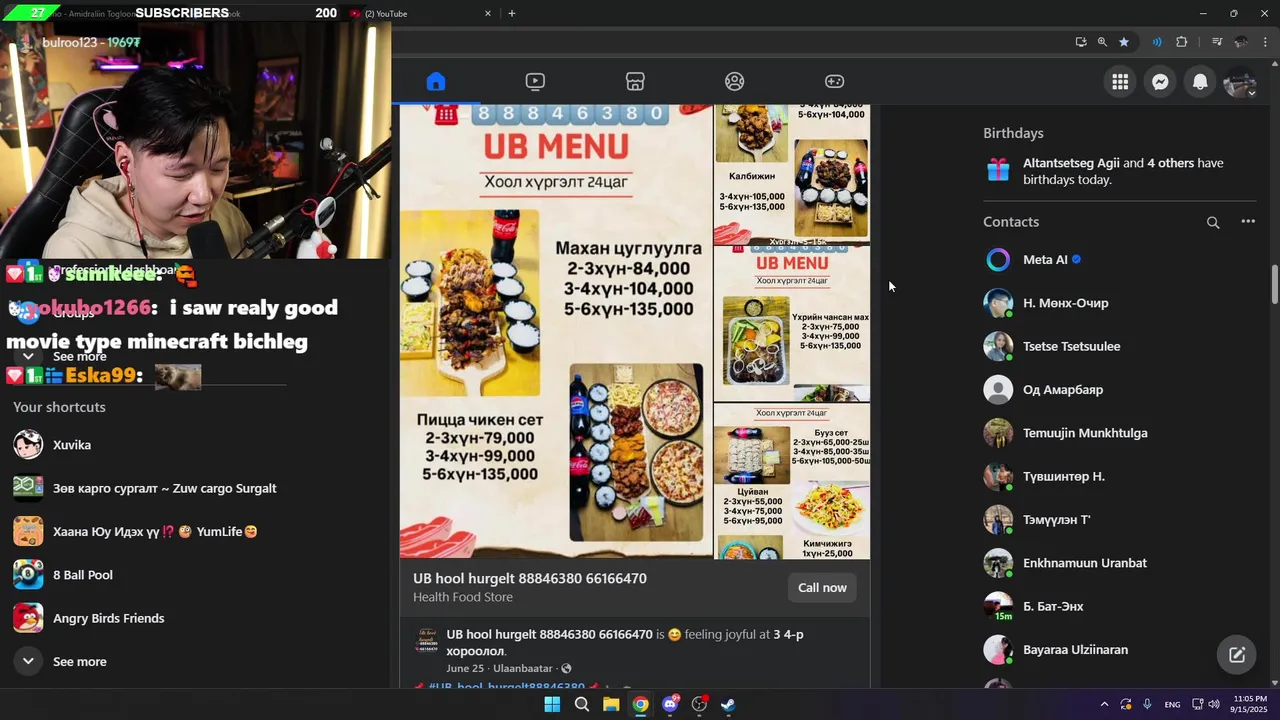Open the Chrome profile avatar
This screenshot has height=720, width=1280.
coord(1241,42)
